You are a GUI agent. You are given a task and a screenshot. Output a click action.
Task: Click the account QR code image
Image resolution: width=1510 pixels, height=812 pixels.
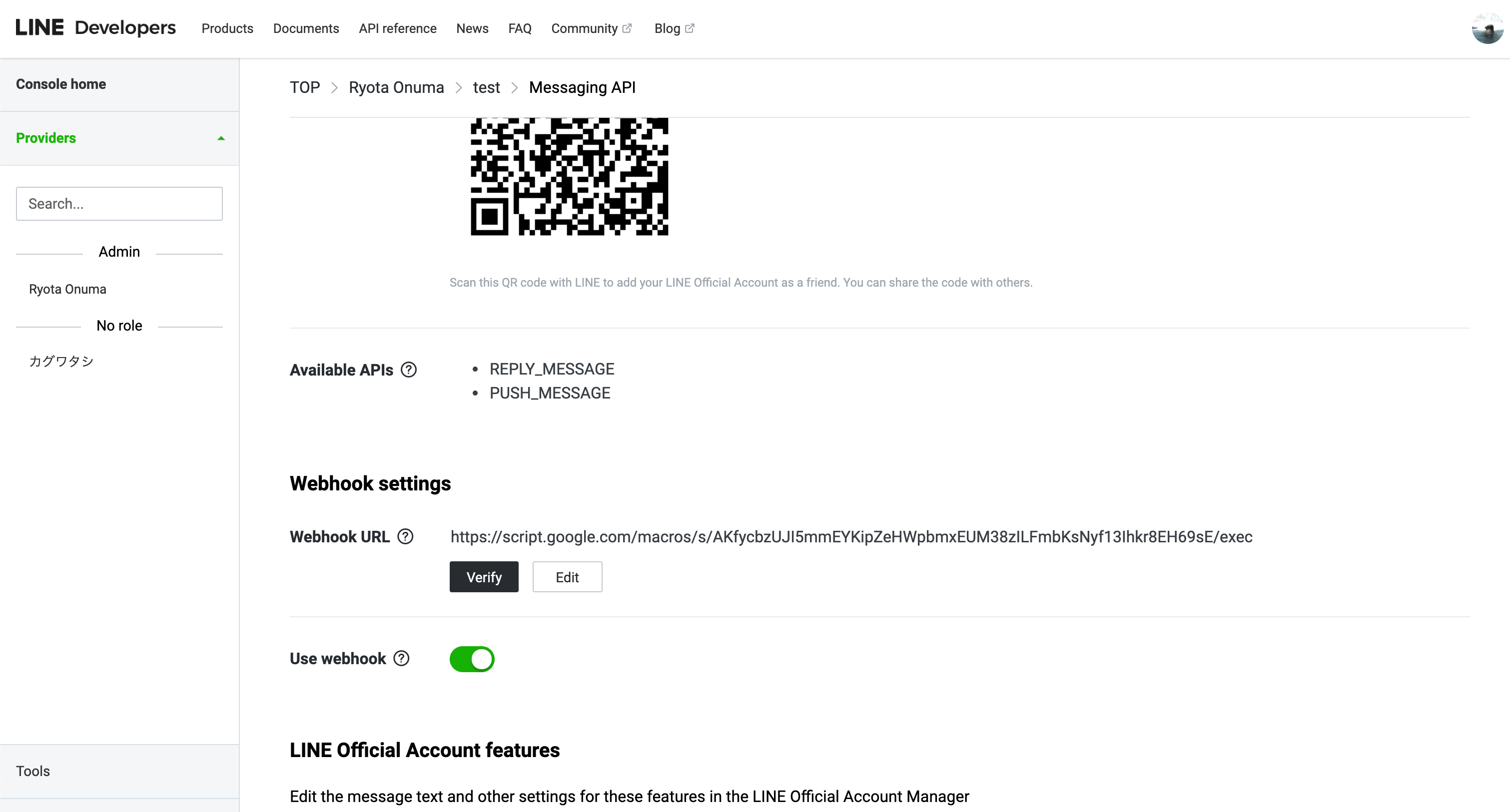[x=569, y=176]
